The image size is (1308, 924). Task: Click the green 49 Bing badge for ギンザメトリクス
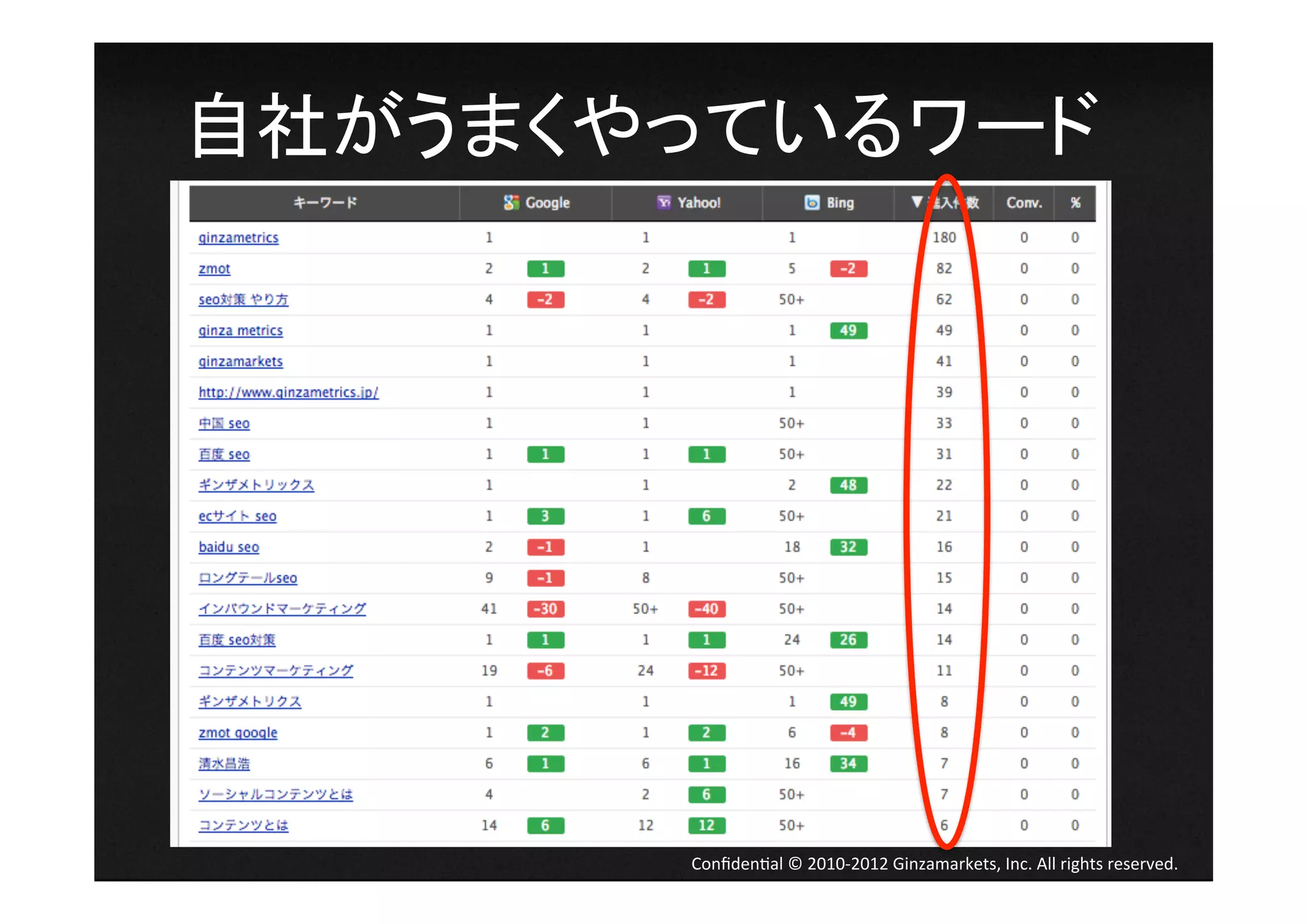848,702
